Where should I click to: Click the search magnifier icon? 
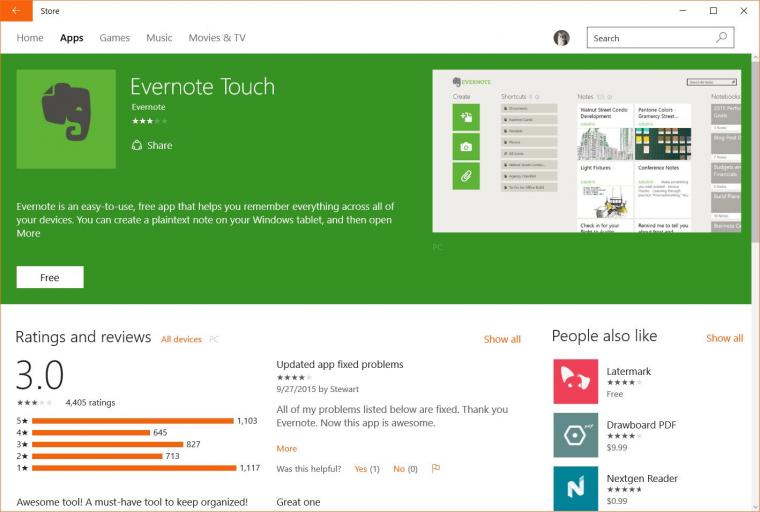click(x=721, y=37)
